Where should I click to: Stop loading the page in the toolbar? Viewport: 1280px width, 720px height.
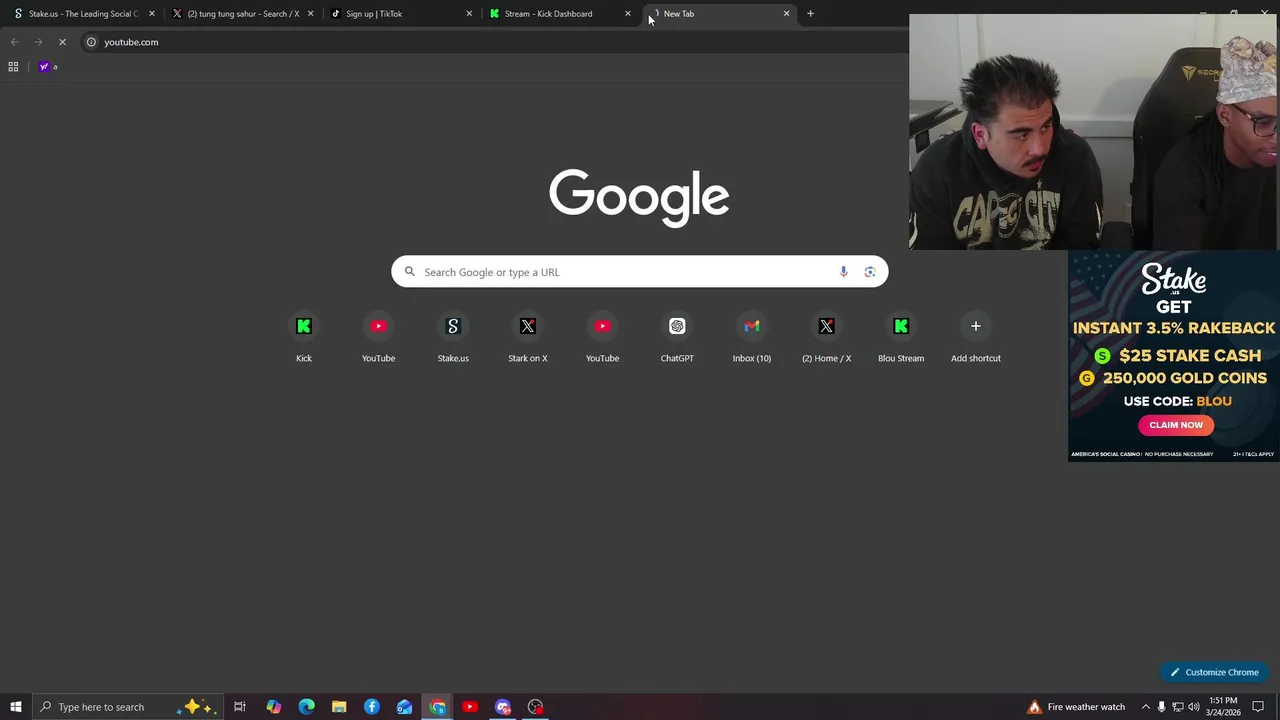[62, 42]
